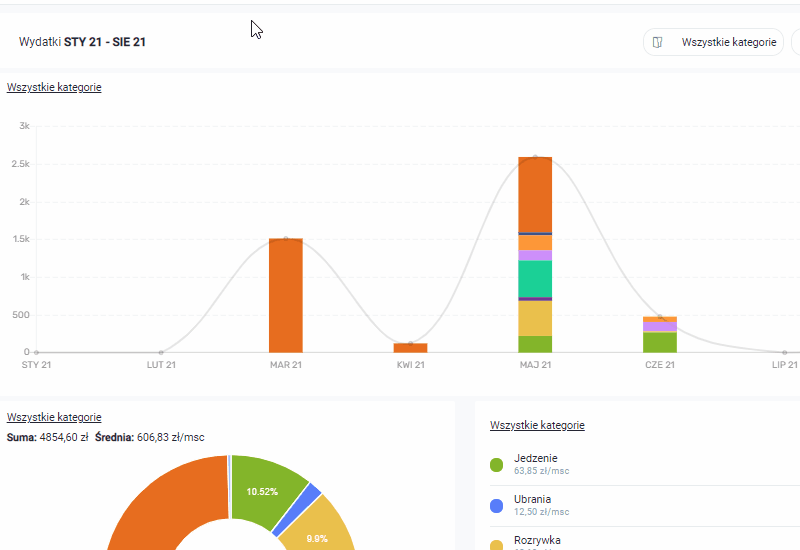Click the yellow Rozrywka legend dot
The width and height of the screenshot is (800, 550).
click(496, 545)
